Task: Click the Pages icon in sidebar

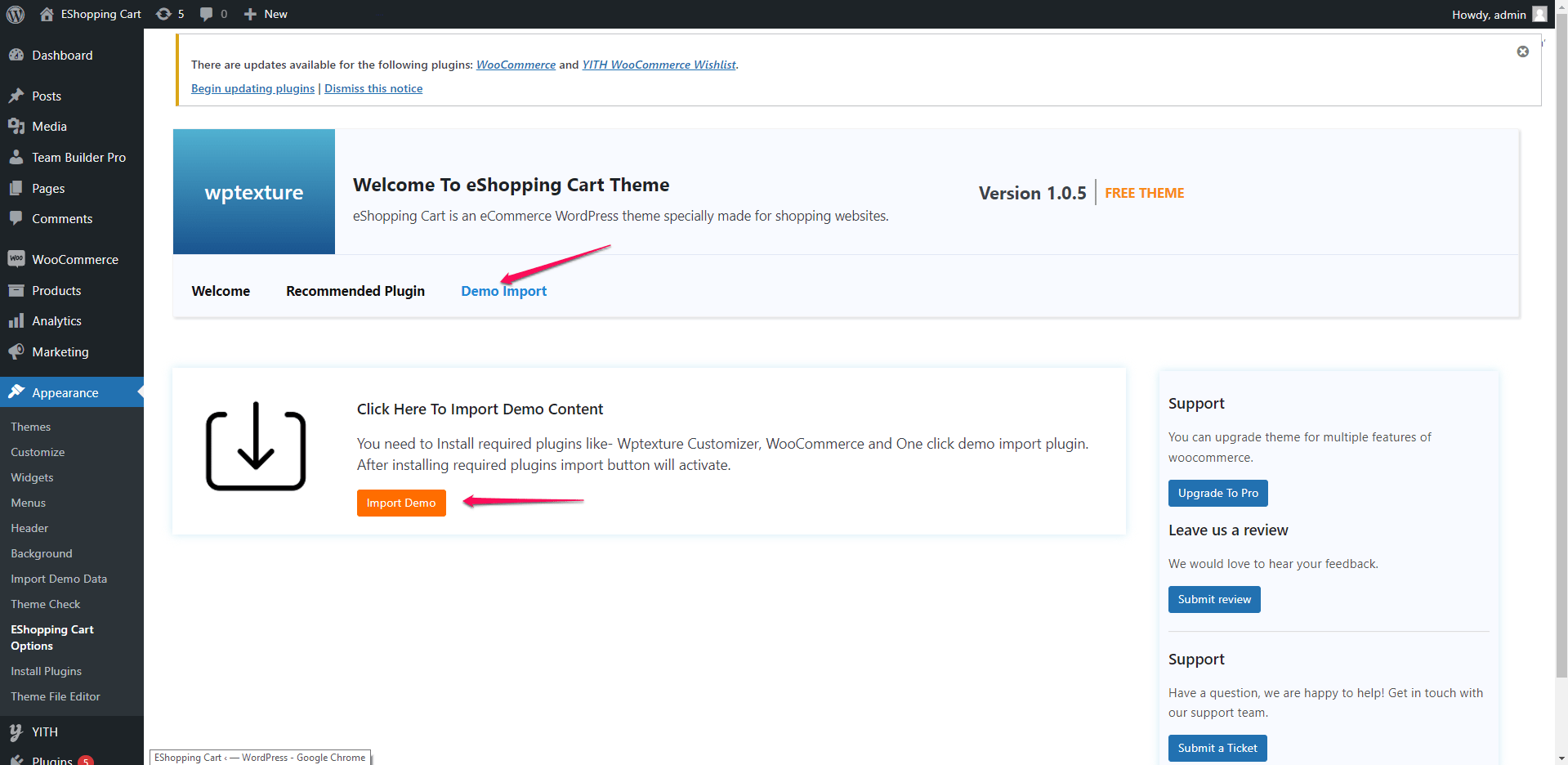Action: coord(16,188)
